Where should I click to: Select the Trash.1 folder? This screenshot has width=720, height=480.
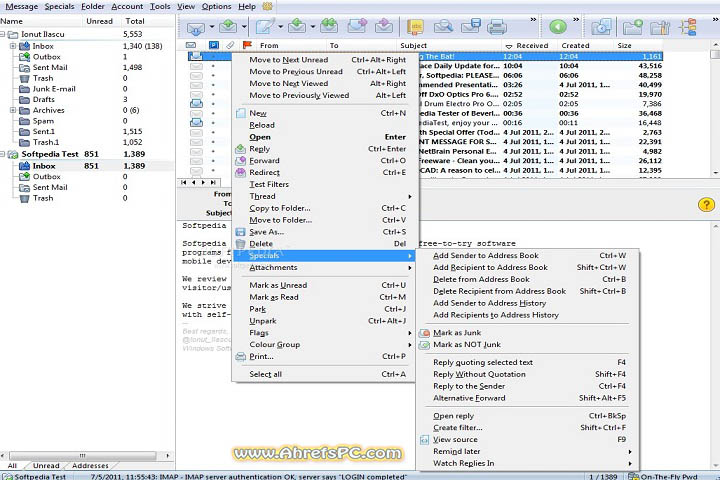click(46, 142)
